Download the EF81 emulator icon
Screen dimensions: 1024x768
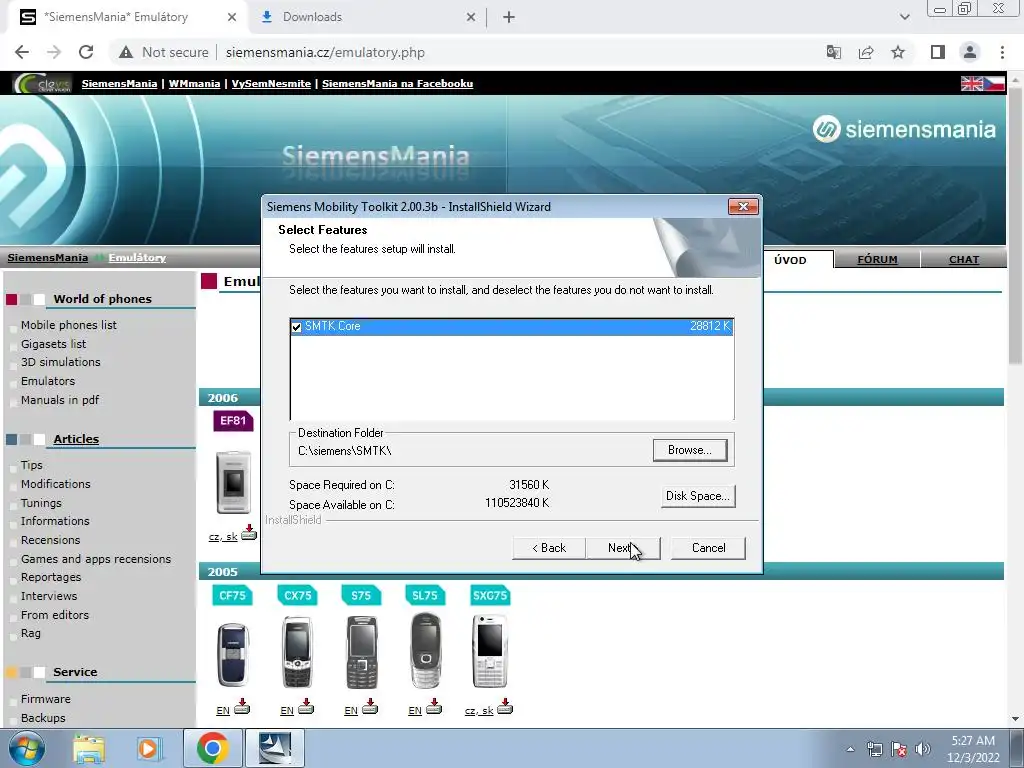[249, 533]
